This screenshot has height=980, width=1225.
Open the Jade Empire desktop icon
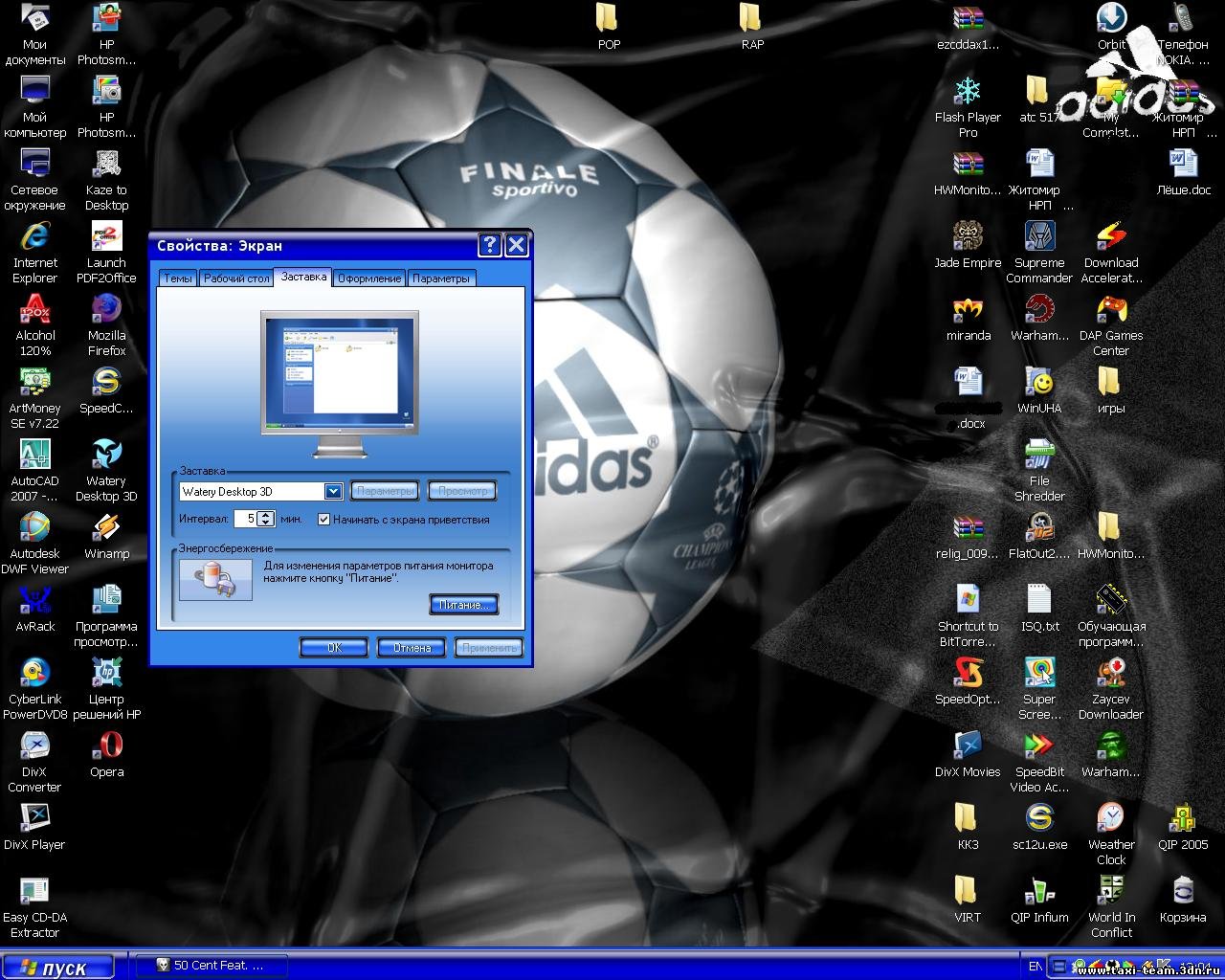(x=968, y=245)
